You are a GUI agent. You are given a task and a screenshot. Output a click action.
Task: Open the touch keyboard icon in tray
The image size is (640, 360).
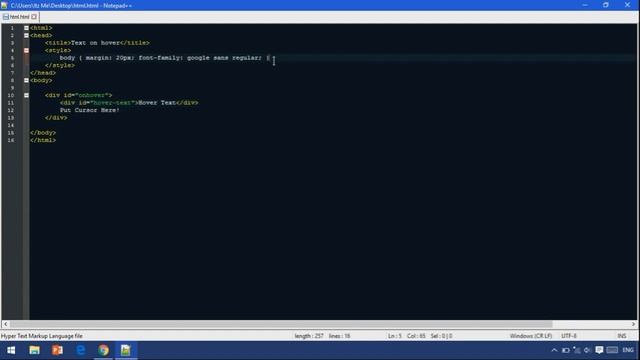coord(612,350)
